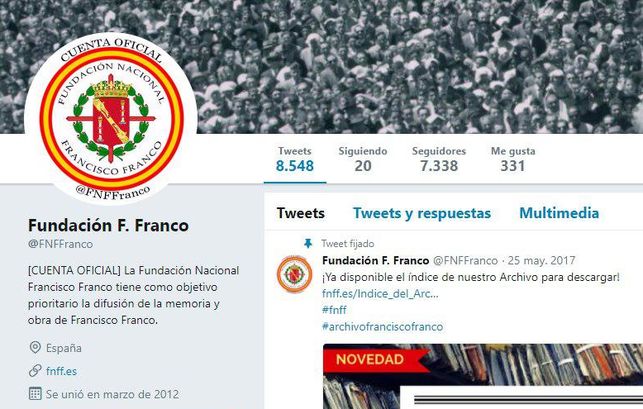Open the Siguiendo count of 20
The image size is (643, 409).
point(363,159)
